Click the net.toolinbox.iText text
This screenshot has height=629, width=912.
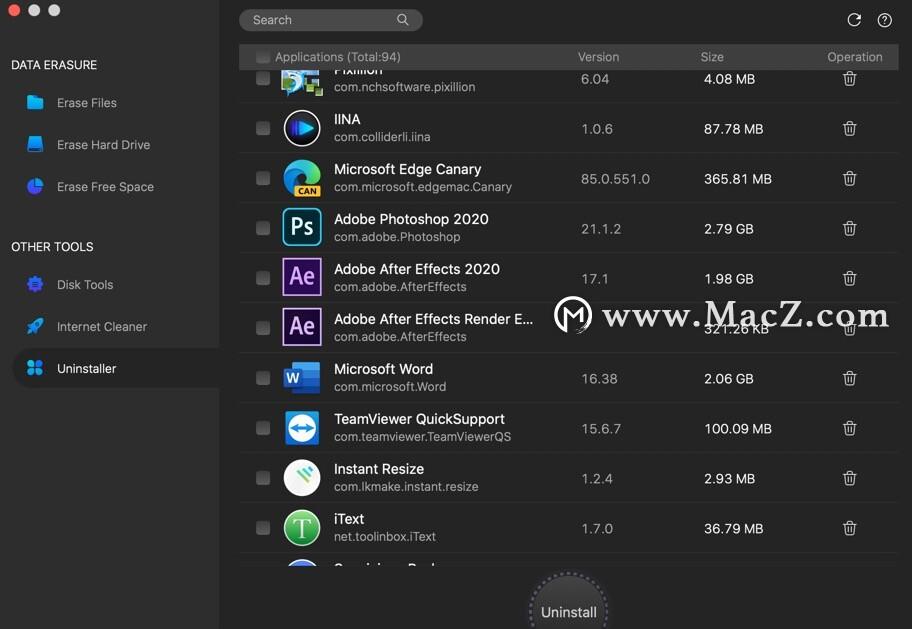(384, 536)
